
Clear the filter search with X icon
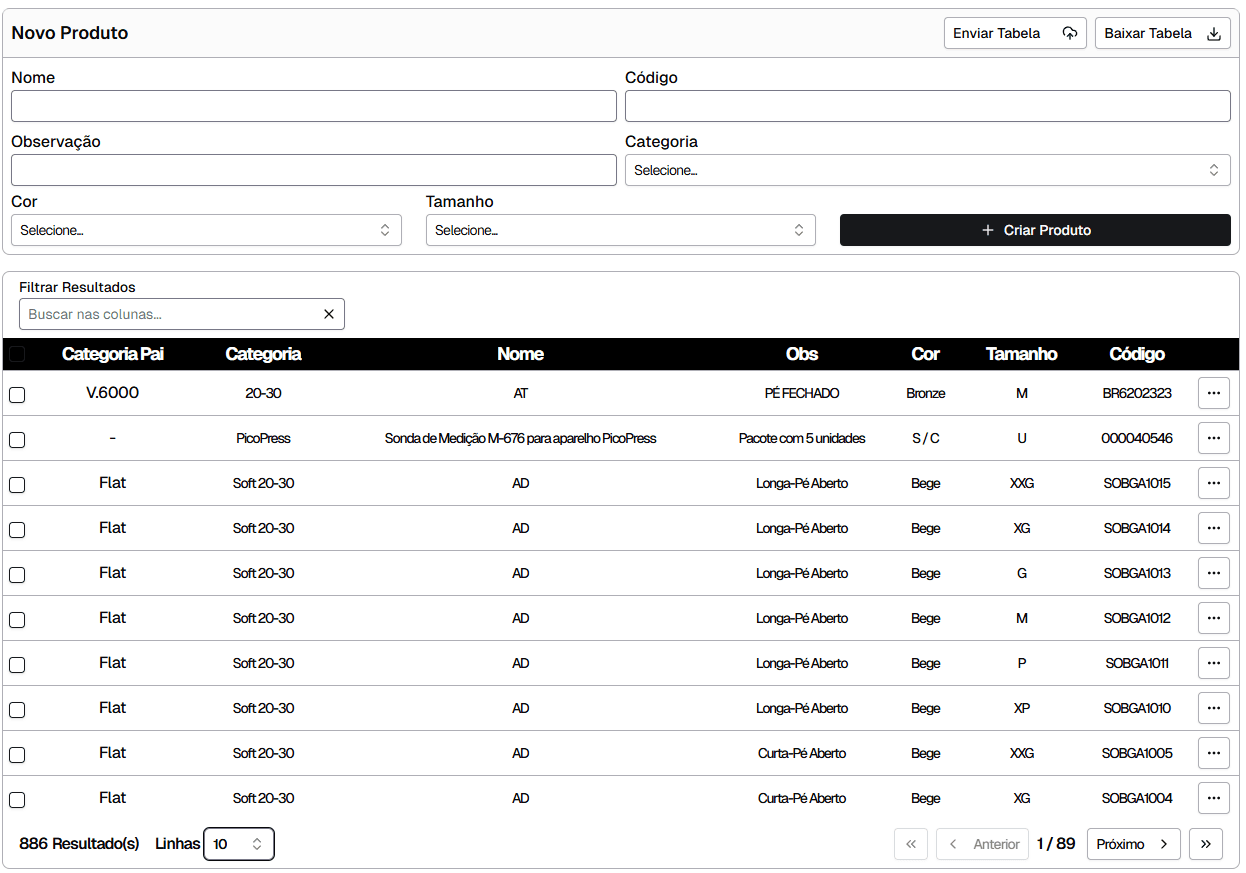329,314
